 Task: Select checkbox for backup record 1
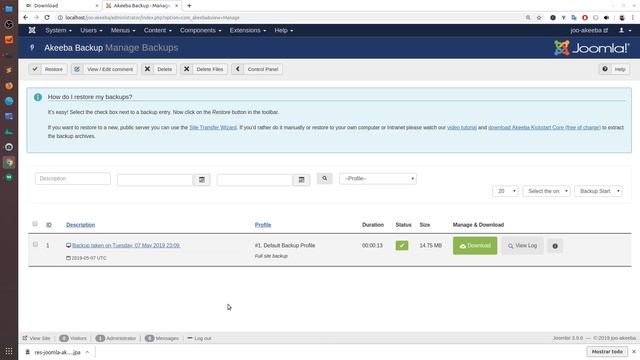[35, 244]
